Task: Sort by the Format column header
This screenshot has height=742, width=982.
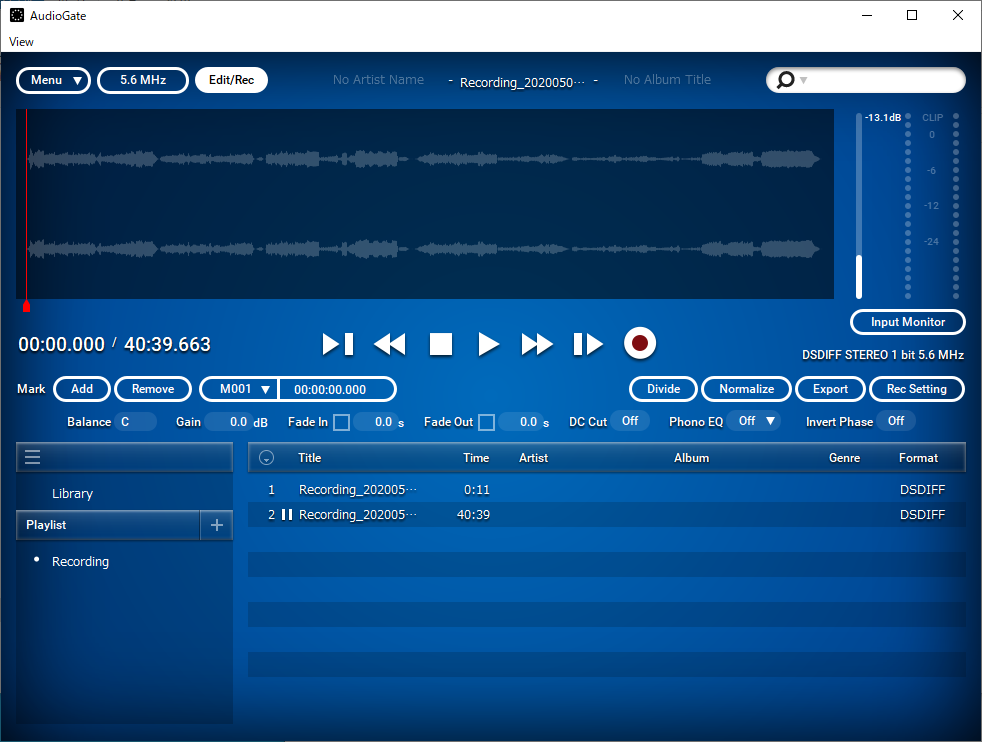Action: pyautogui.click(x=918, y=458)
